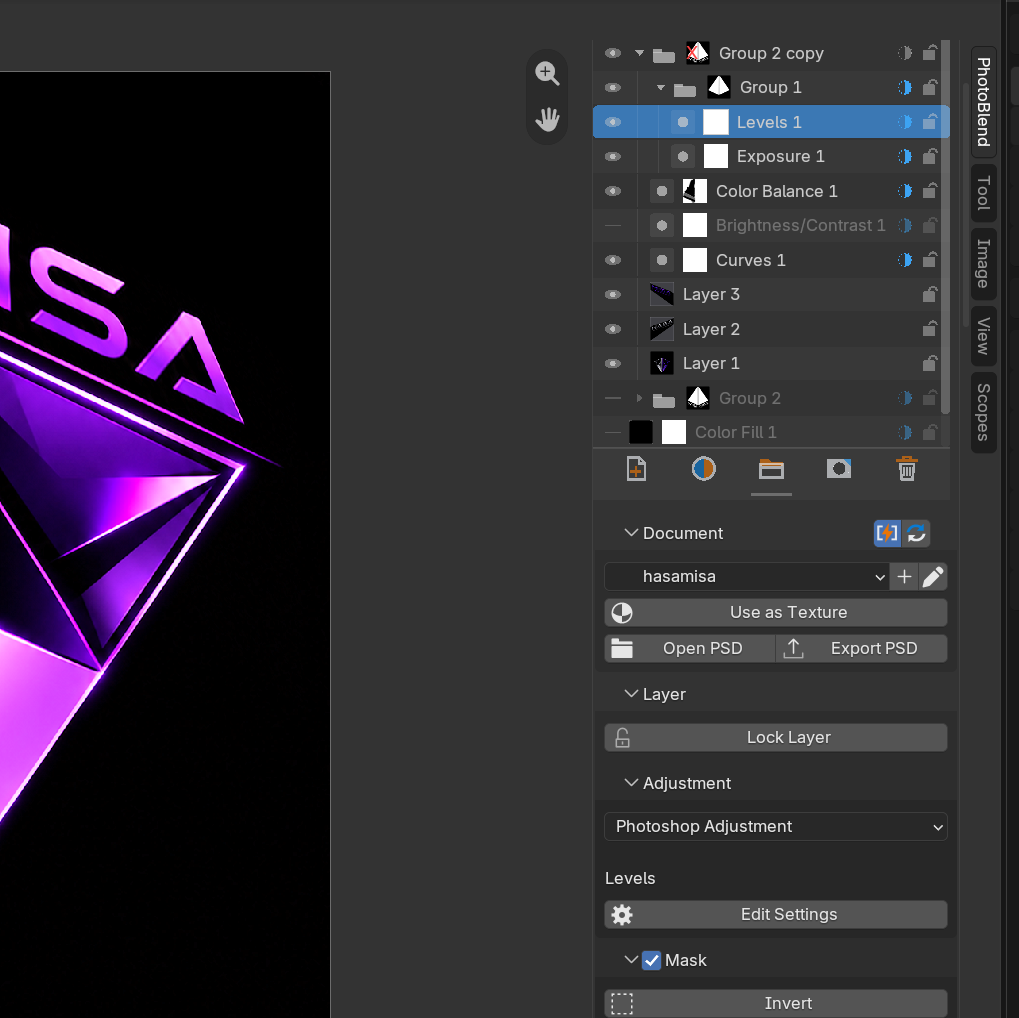Open the hasamisa document dropdown

[x=747, y=577]
